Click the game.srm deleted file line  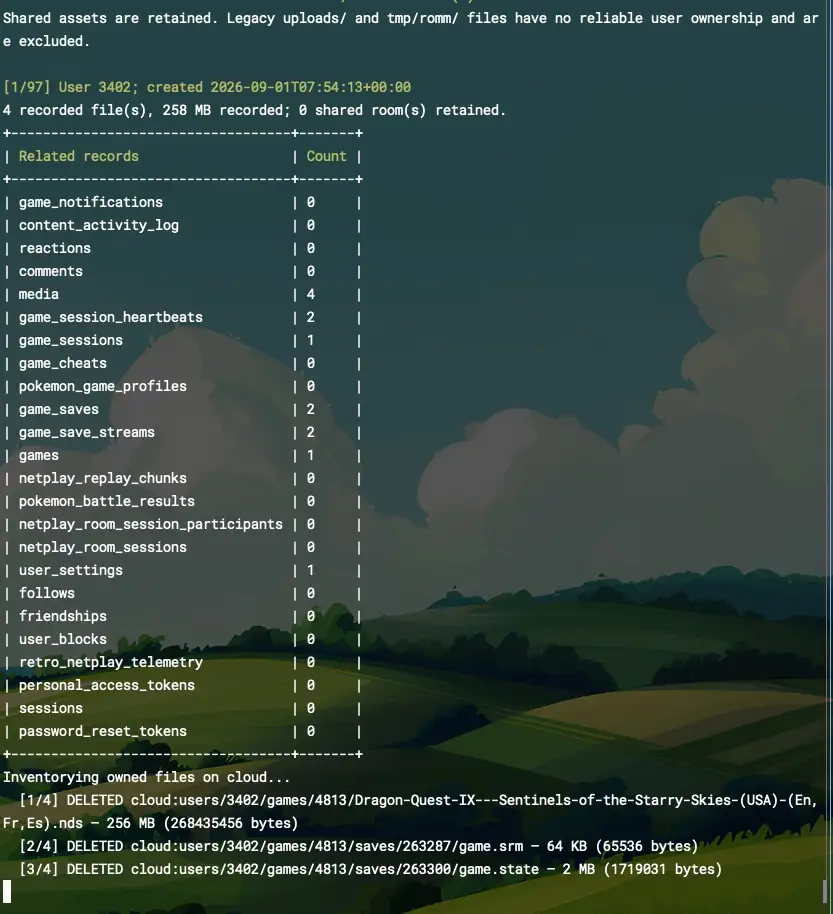[358, 846]
